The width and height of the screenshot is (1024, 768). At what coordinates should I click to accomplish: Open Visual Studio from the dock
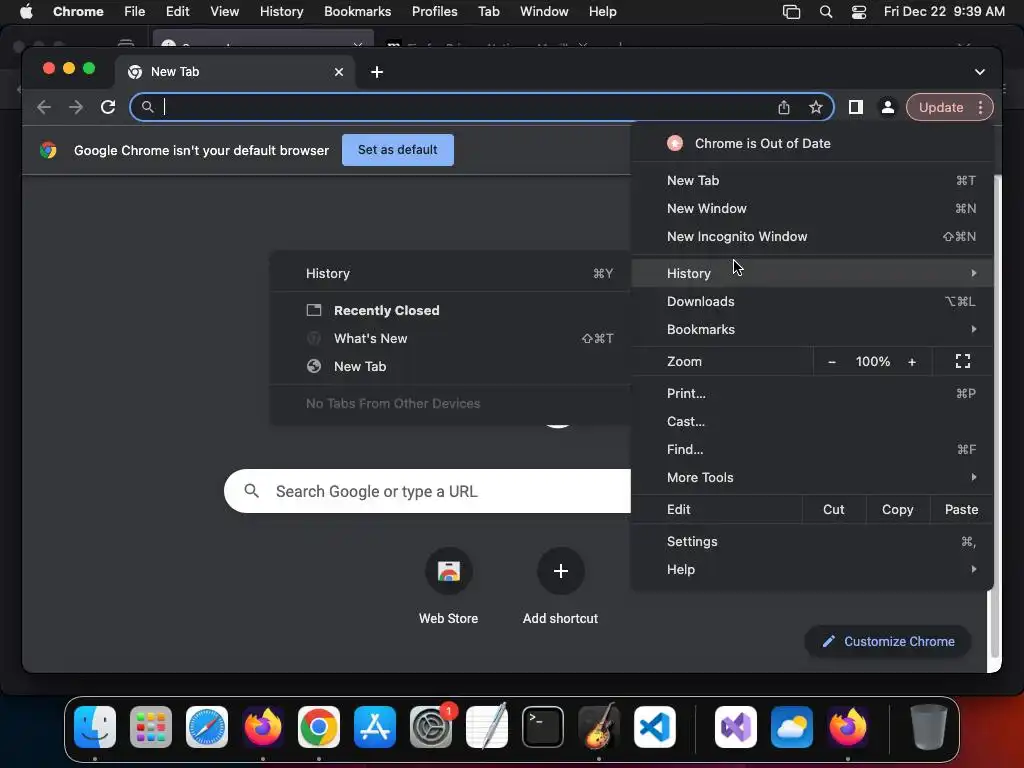736,727
